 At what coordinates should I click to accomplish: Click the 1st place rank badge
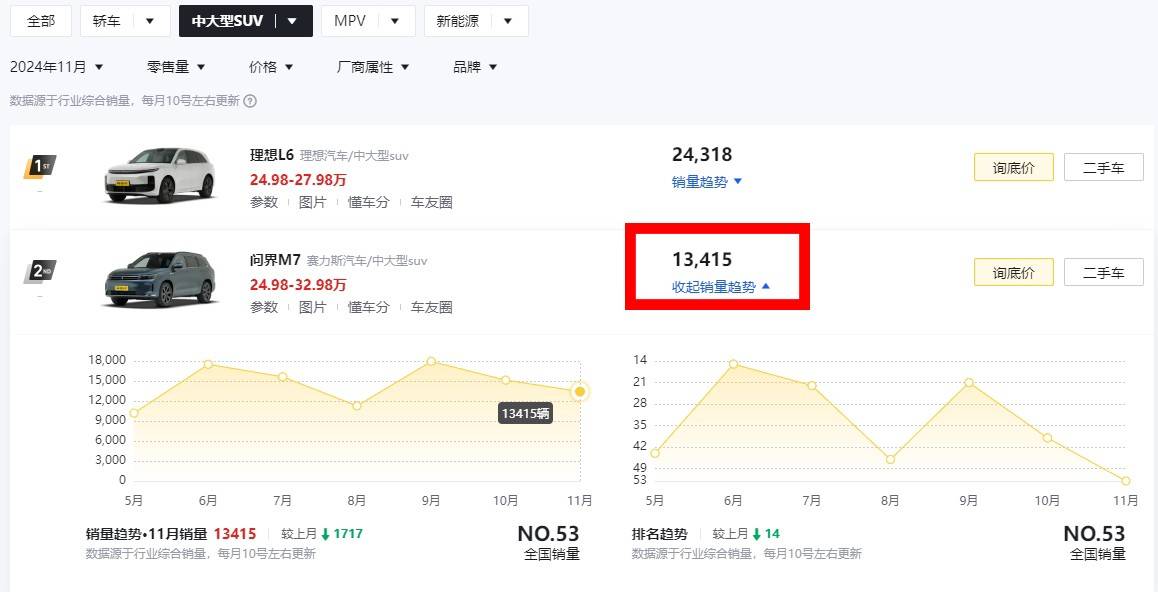pyautogui.click(x=40, y=166)
